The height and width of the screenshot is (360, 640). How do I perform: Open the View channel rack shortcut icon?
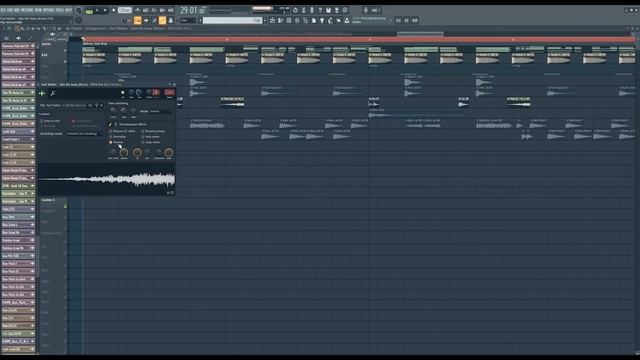coord(289,20)
